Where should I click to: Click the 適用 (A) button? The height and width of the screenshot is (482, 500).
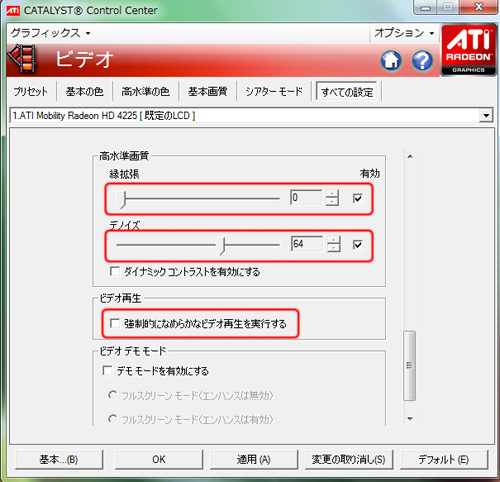tap(254, 460)
